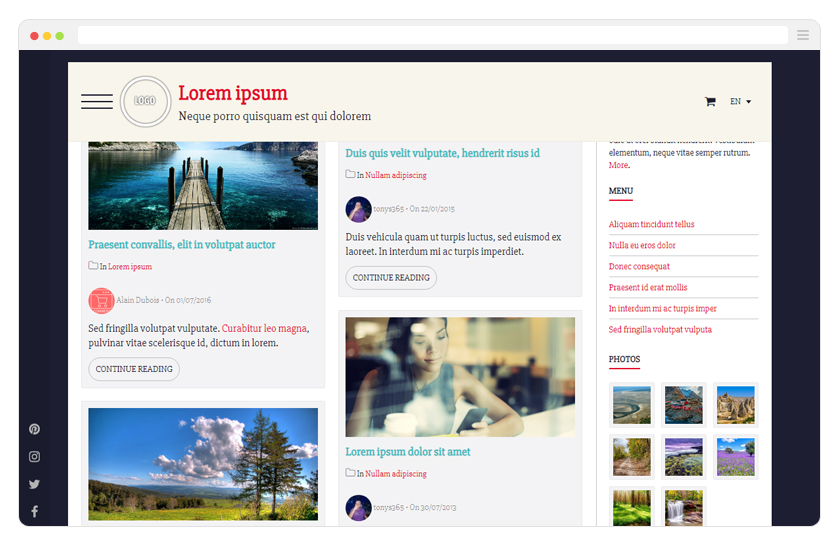The width and height of the screenshot is (840, 546).
Task: Open Nullam adipiscing category under Duis quis post
Action: pos(396,175)
